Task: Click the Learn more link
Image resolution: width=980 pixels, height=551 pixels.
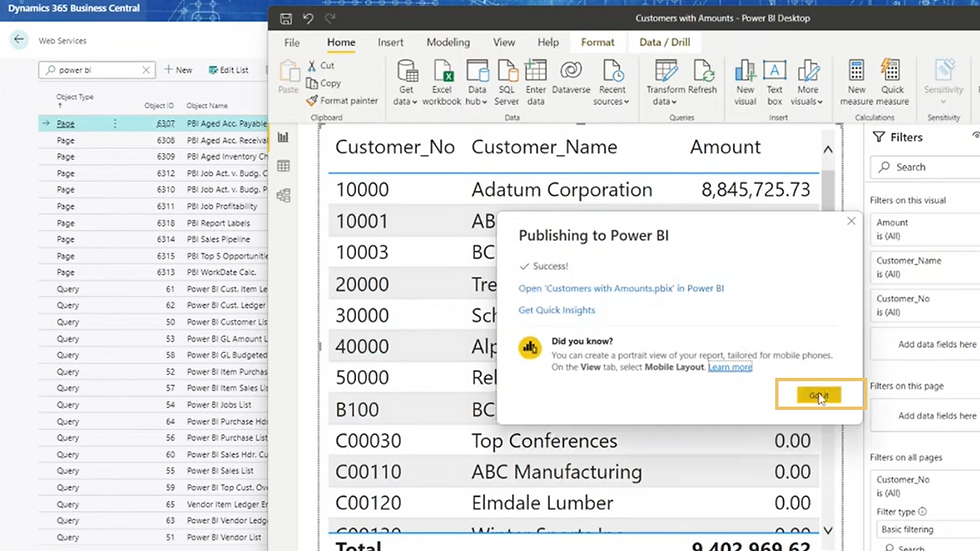Action: pyautogui.click(x=730, y=367)
